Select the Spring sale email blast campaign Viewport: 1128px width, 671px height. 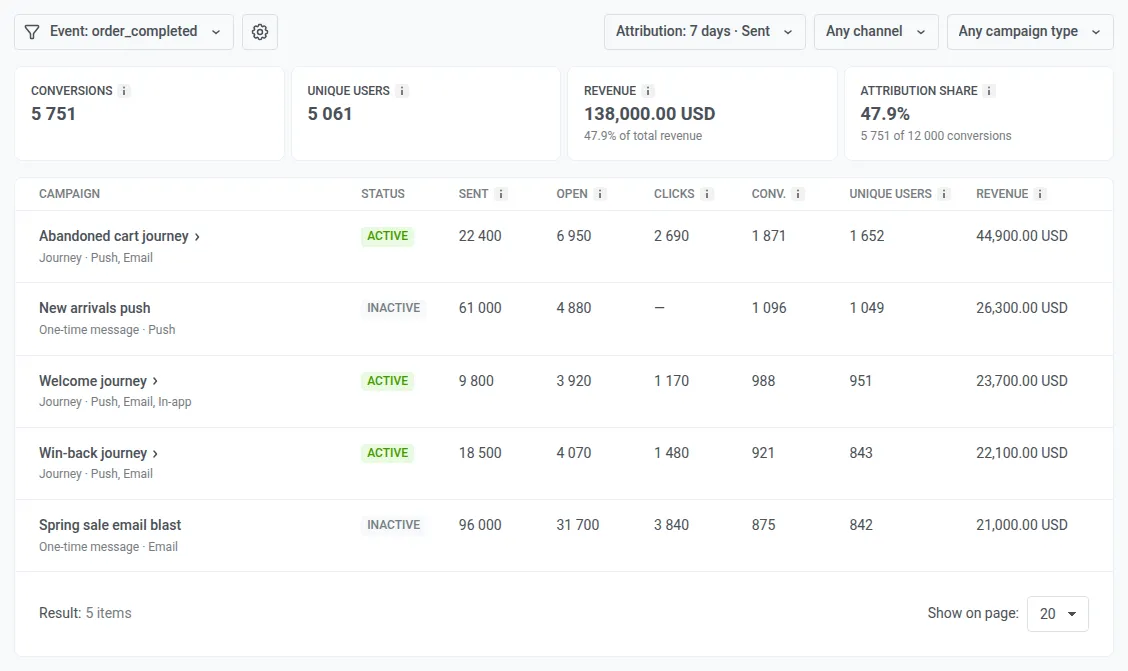[x=110, y=524]
